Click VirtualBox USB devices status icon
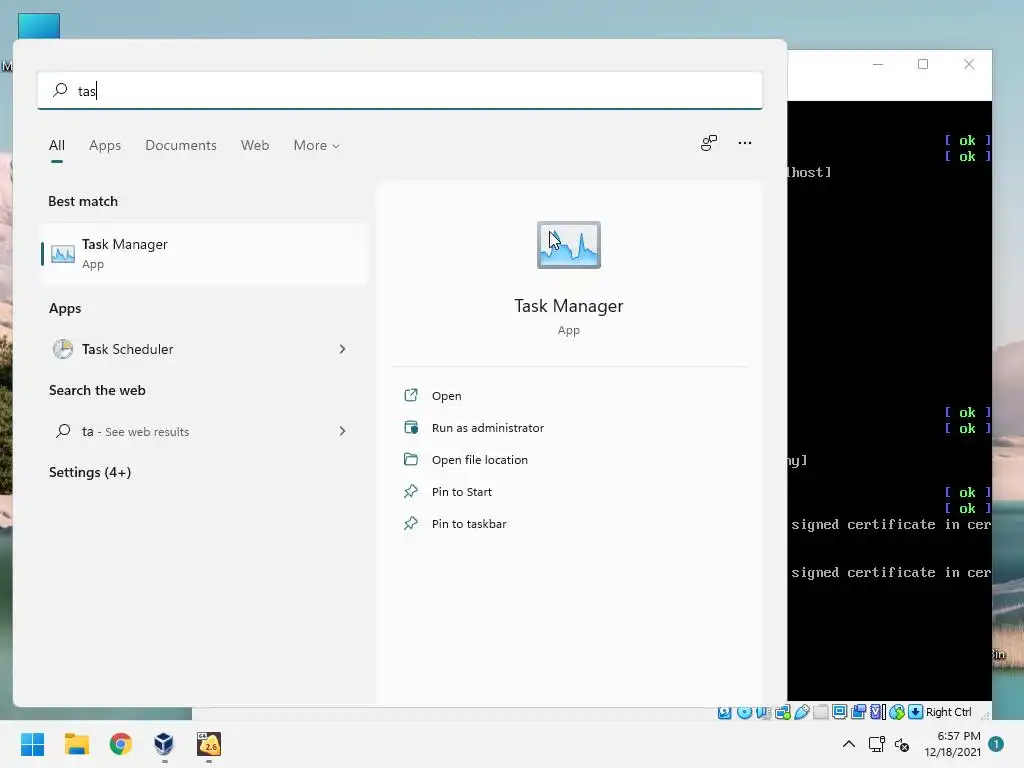This screenshot has height=768, width=1024. [x=802, y=712]
